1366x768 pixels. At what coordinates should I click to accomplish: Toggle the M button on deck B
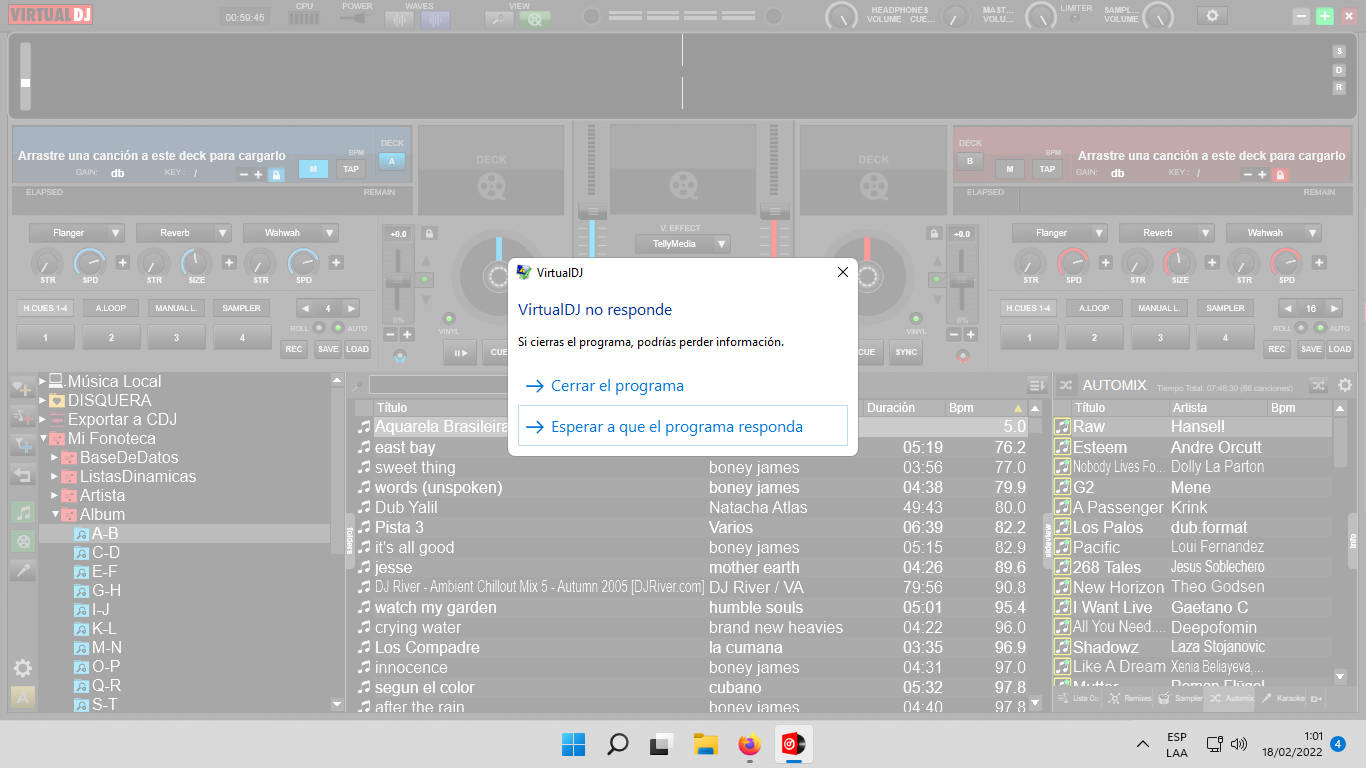pyautogui.click(x=1010, y=168)
